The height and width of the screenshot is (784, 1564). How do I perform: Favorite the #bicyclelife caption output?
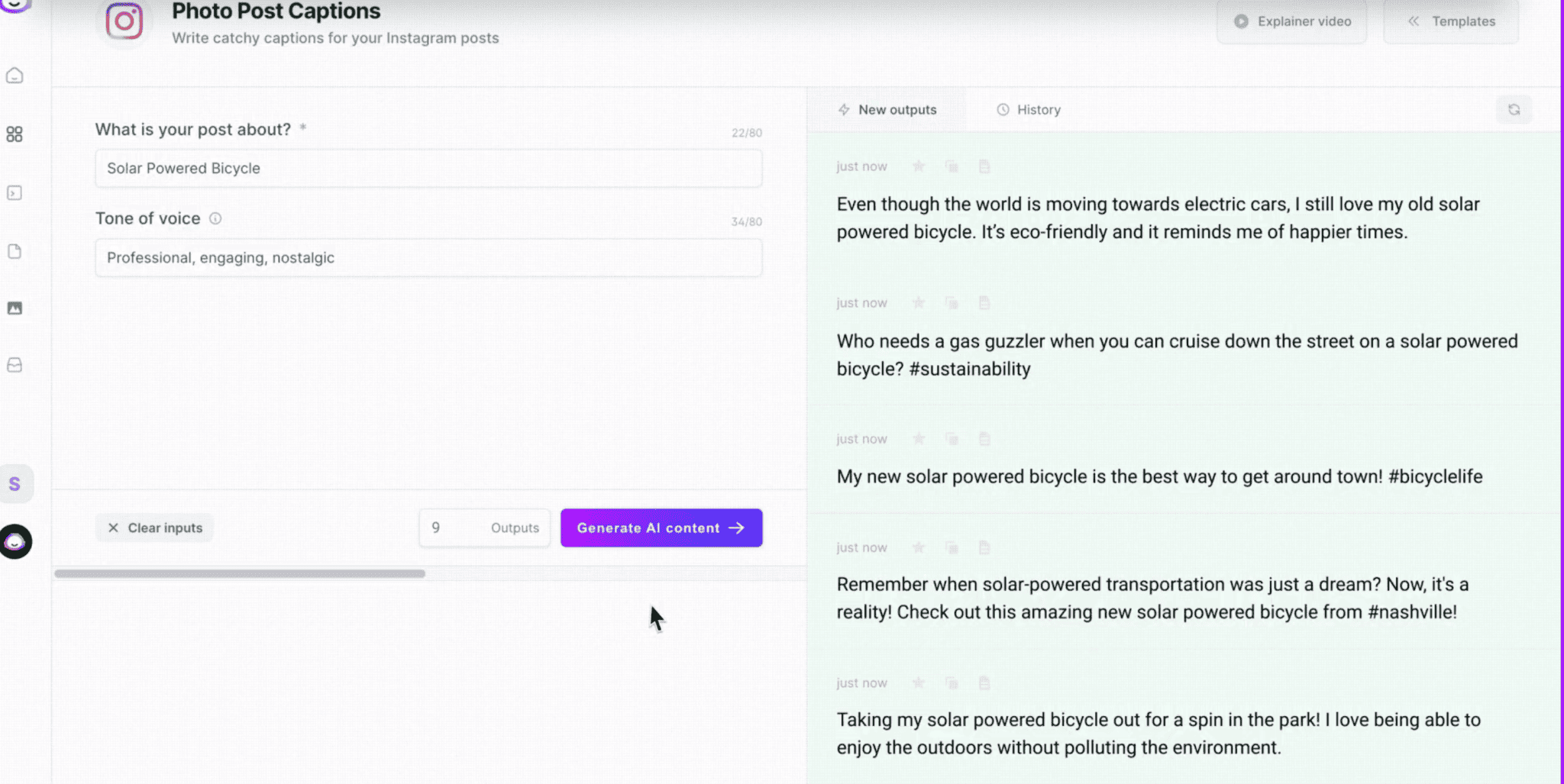[919, 438]
